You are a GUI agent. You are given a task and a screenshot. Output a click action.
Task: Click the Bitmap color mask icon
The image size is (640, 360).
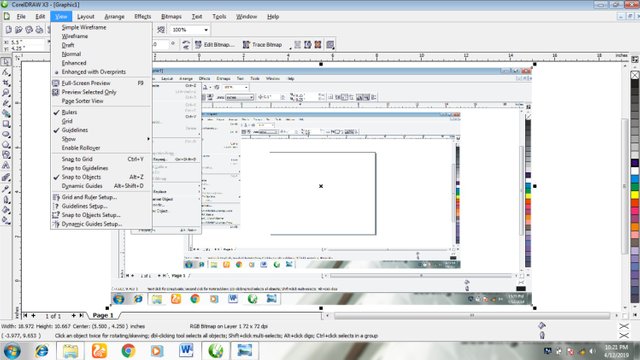[318, 44]
